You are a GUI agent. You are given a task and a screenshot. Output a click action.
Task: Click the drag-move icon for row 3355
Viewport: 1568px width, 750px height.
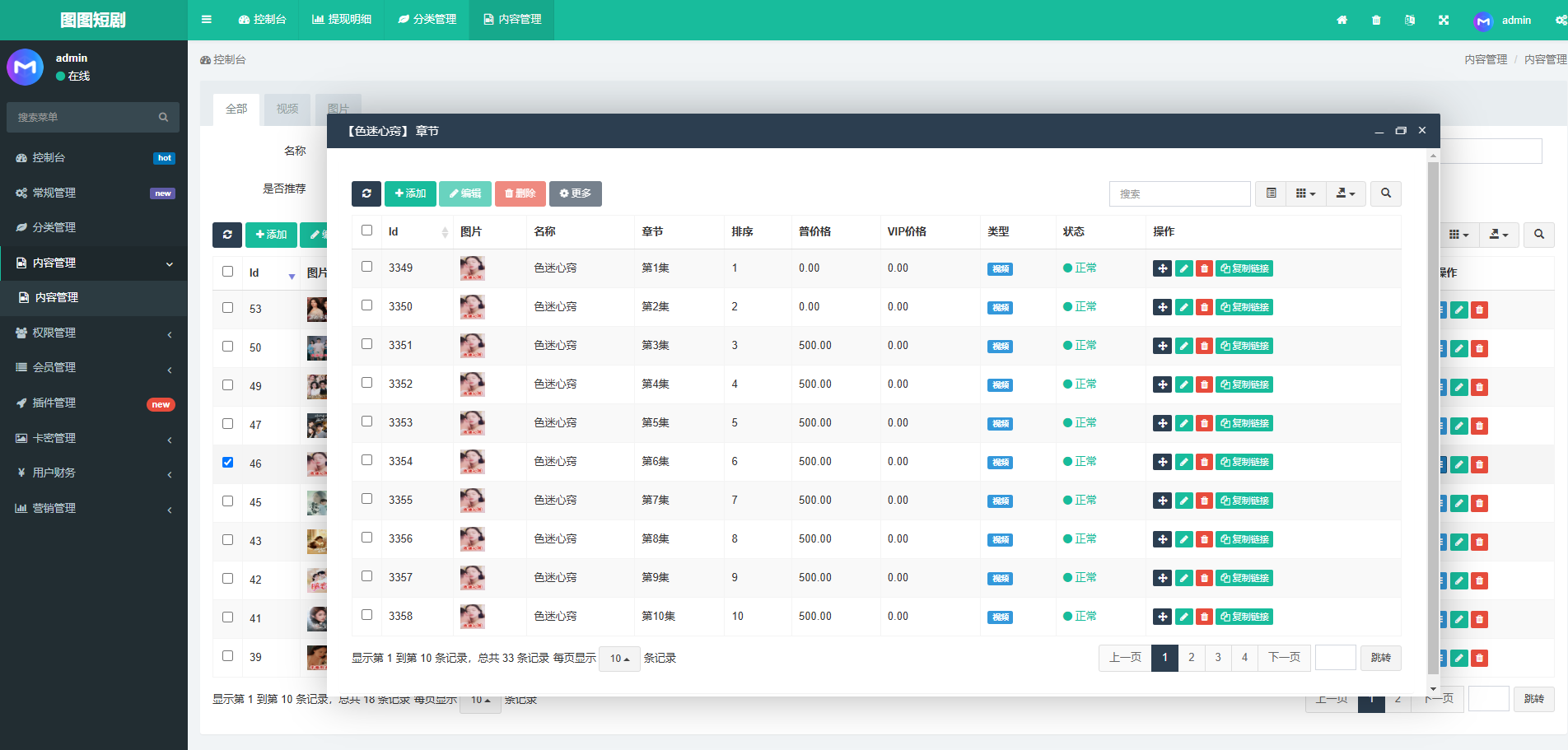tap(1162, 501)
